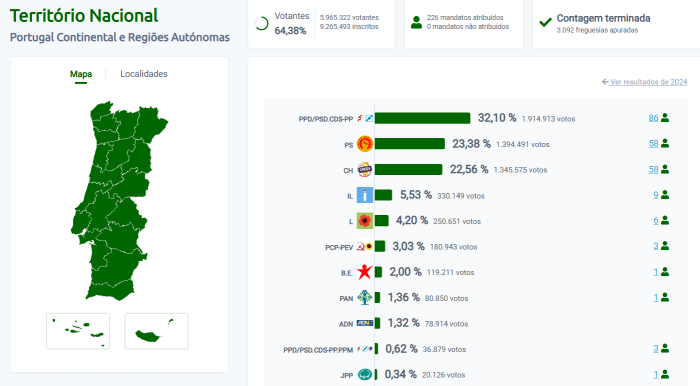700x386 pixels.
Task: Select the Azores islands map thumbnail
Action: point(78,331)
